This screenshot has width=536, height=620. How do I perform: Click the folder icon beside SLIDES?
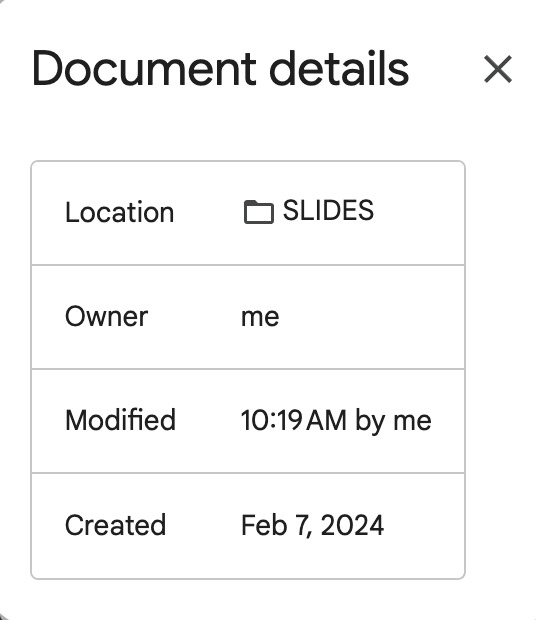click(x=259, y=212)
